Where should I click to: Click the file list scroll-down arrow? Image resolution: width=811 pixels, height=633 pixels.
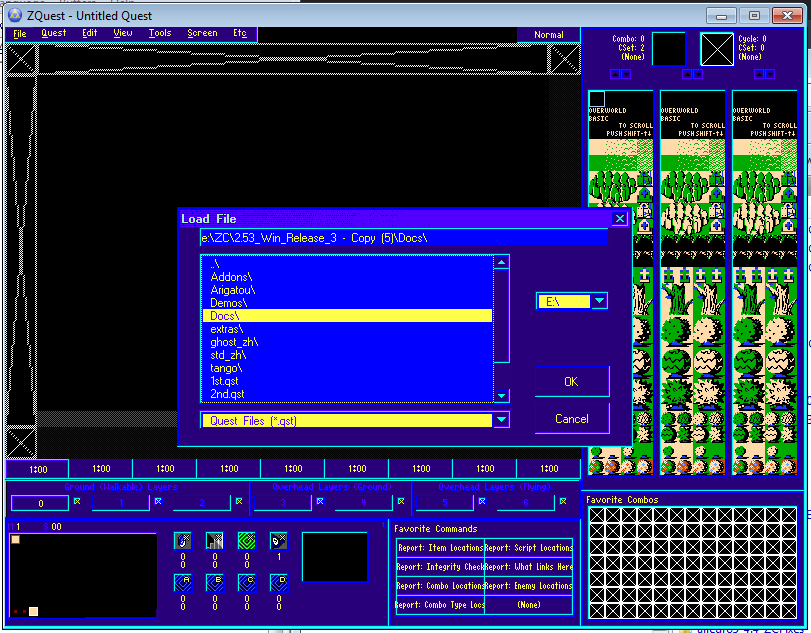[x=501, y=396]
